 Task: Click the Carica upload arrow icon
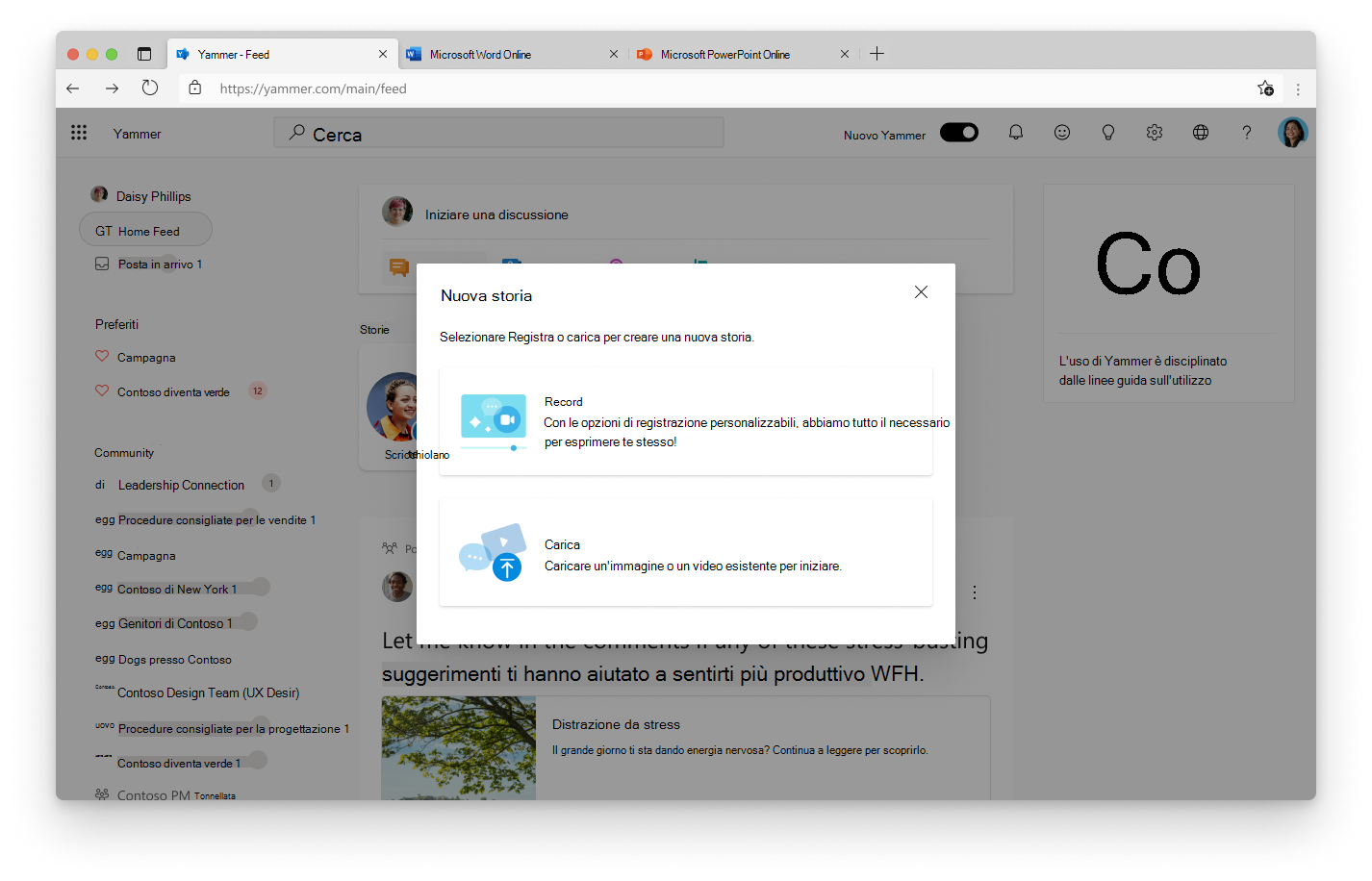click(x=507, y=567)
